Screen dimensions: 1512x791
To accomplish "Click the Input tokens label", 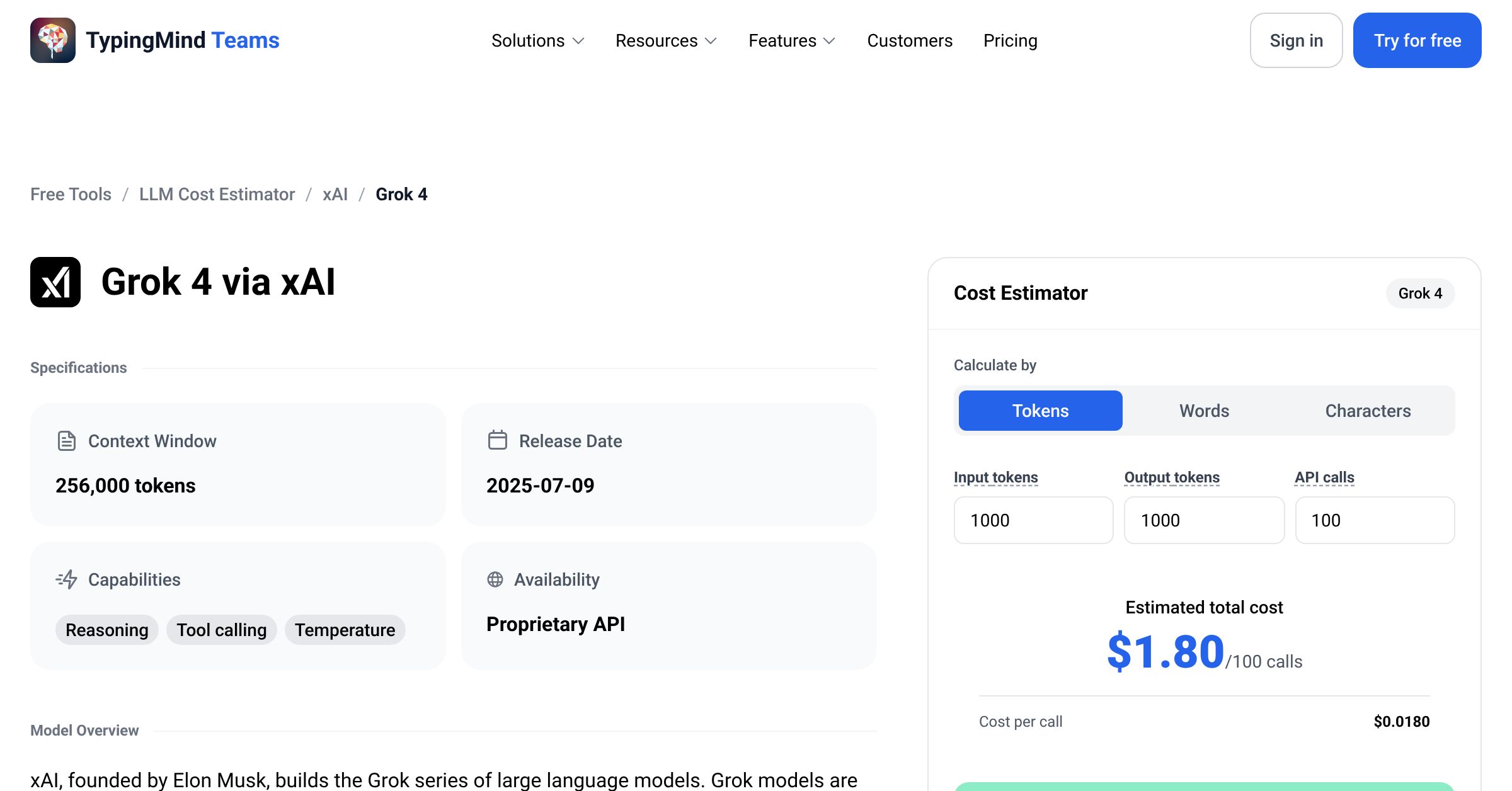I will (x=996, y=477).
